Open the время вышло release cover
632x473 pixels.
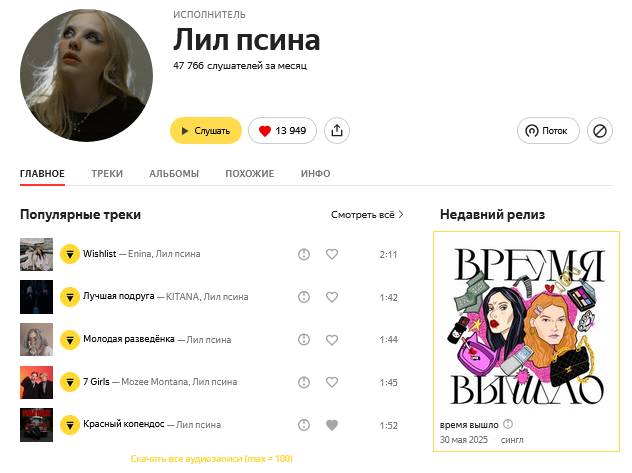(526, 326)
